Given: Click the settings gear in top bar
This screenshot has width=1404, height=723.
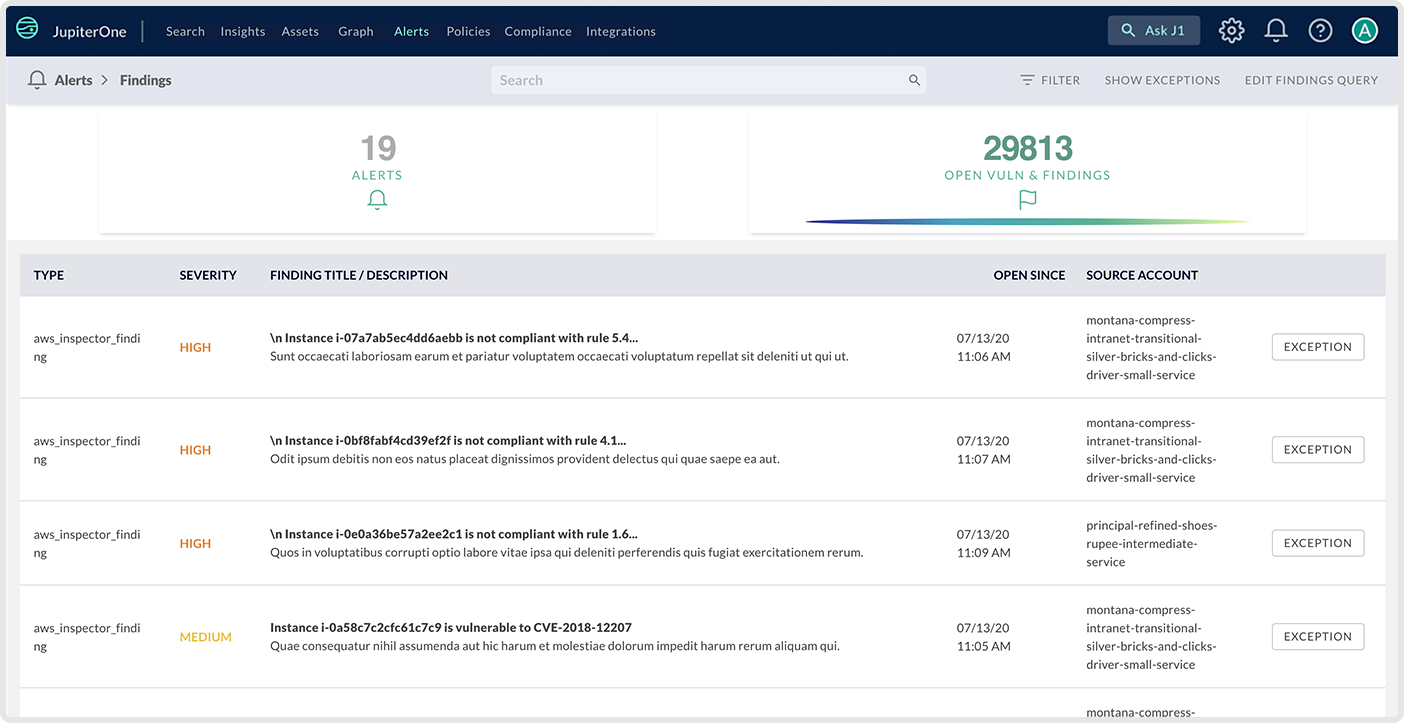Looking at the screenshot, I should 1231,30.
